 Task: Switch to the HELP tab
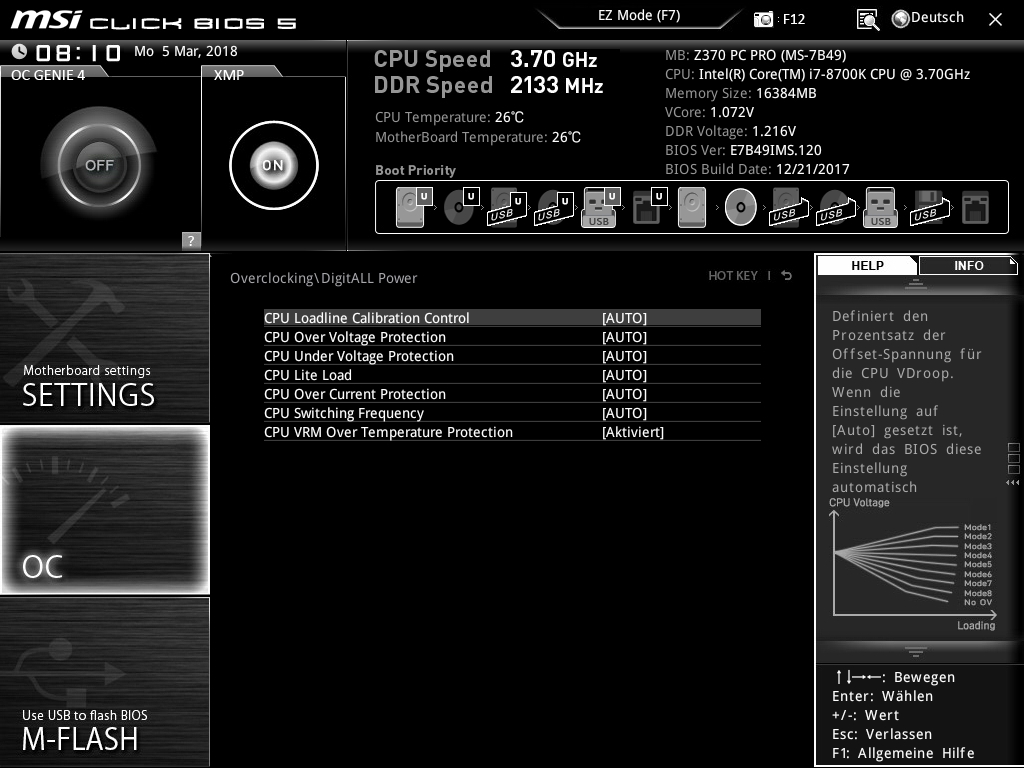click(867, 265)
